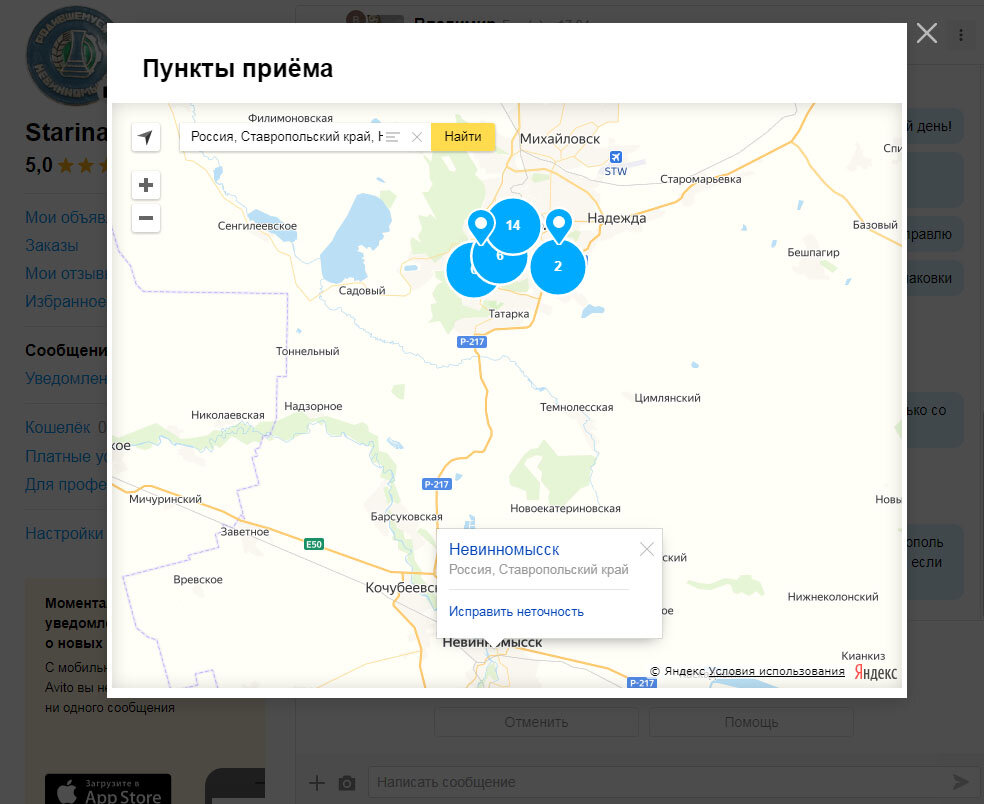Image resolution: width=984 pixels, height=804 pixels.
Task: Open the three-dot chat menu icon
Action: 961,35
